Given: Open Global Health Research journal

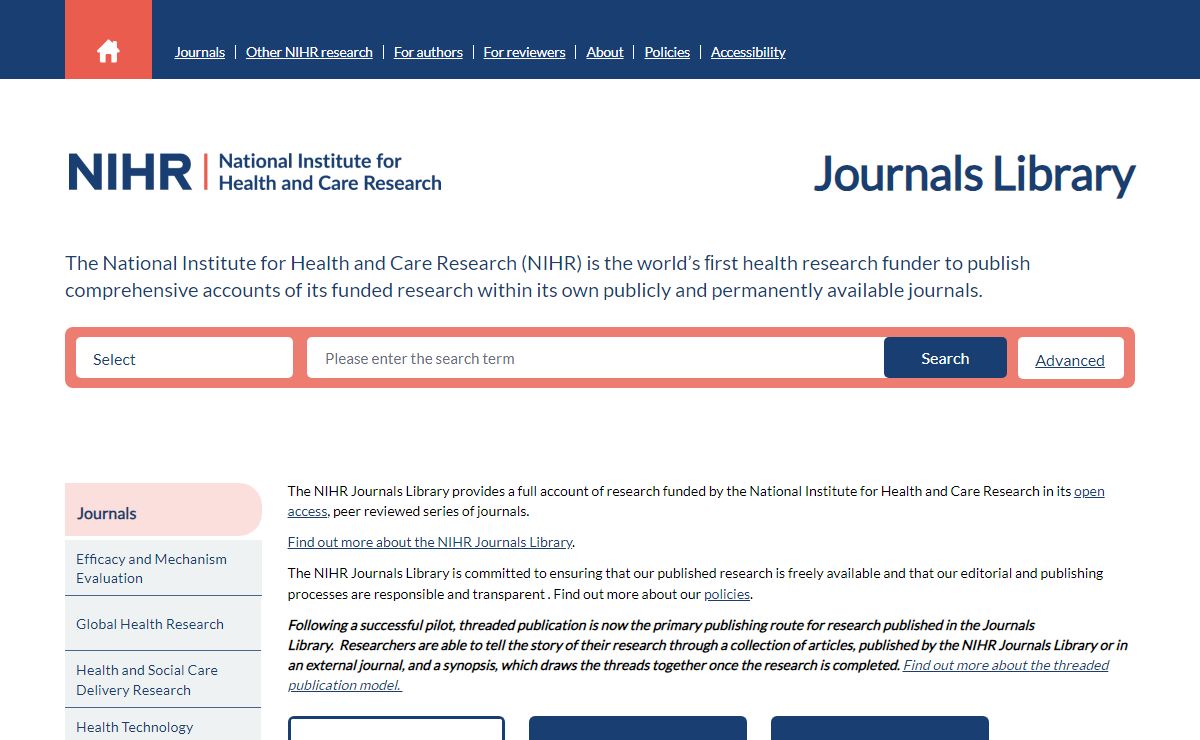Looking at the screenshot, I should pyautogui.click(x=163, y=624).
